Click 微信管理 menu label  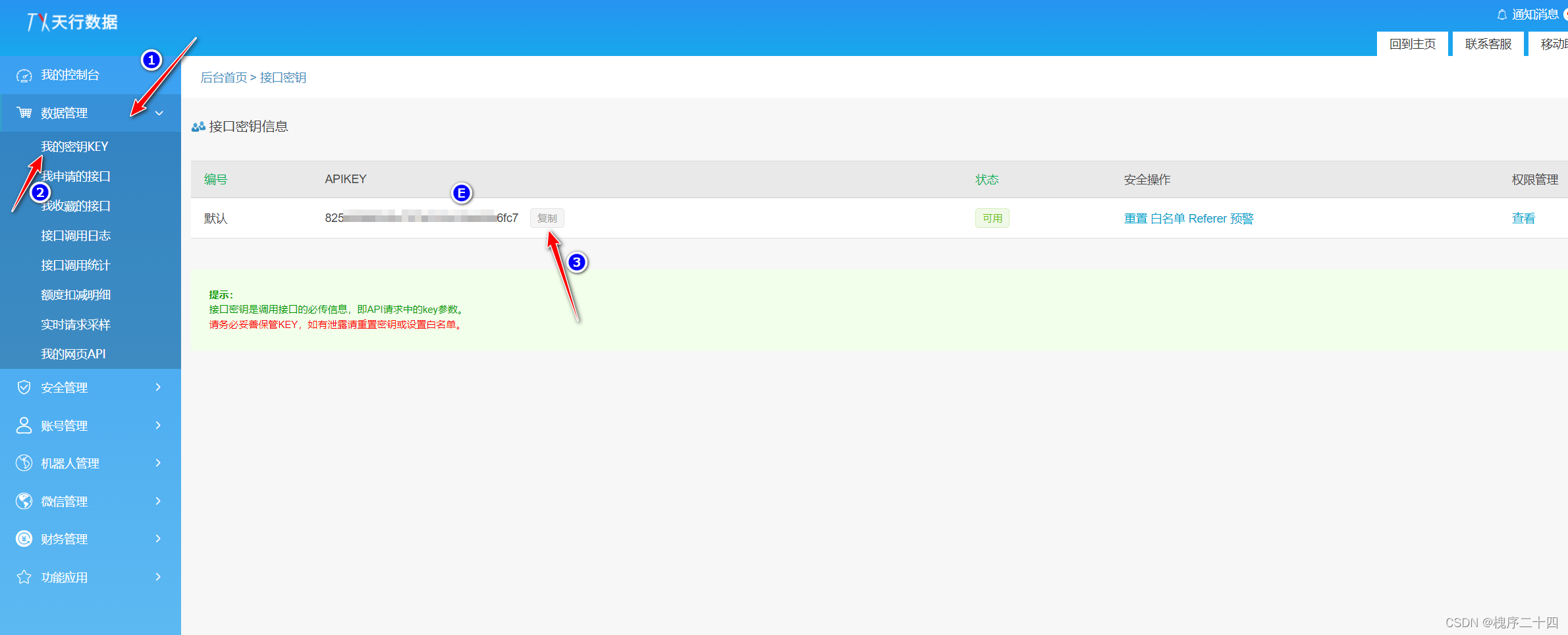(x=64, y=502)
